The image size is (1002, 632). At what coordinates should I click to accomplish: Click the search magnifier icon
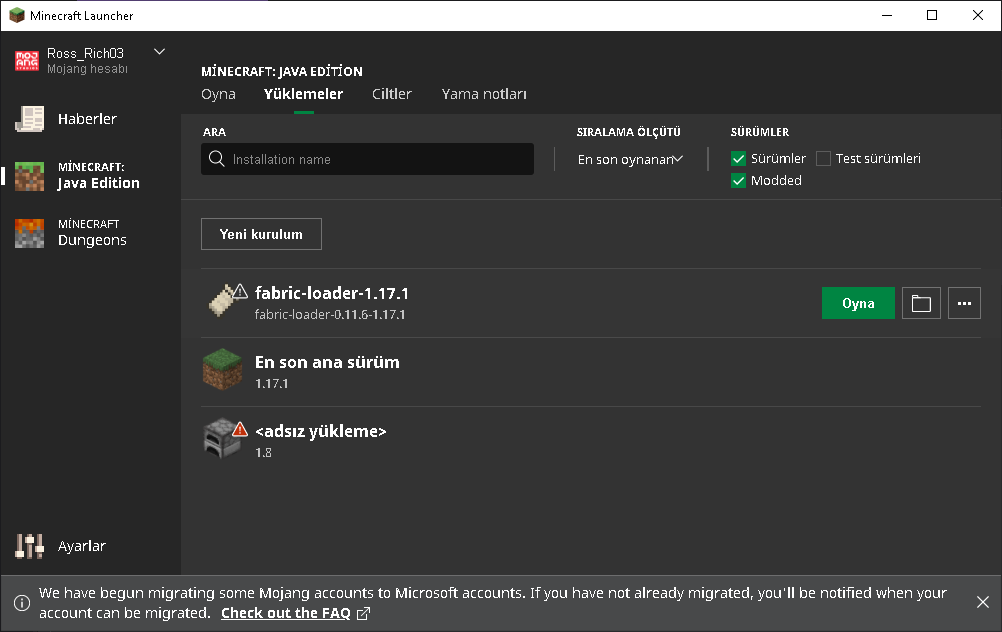(217, 158)
